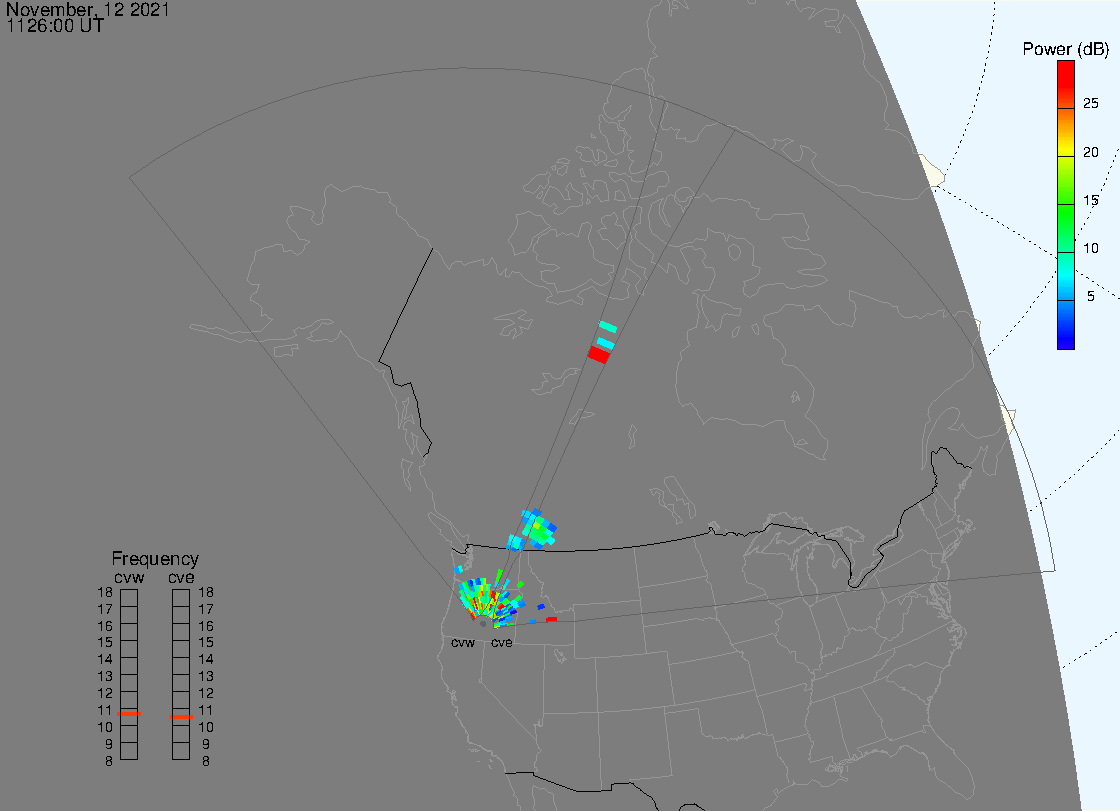Click the cvw radar station label on map

pos(463,643)
